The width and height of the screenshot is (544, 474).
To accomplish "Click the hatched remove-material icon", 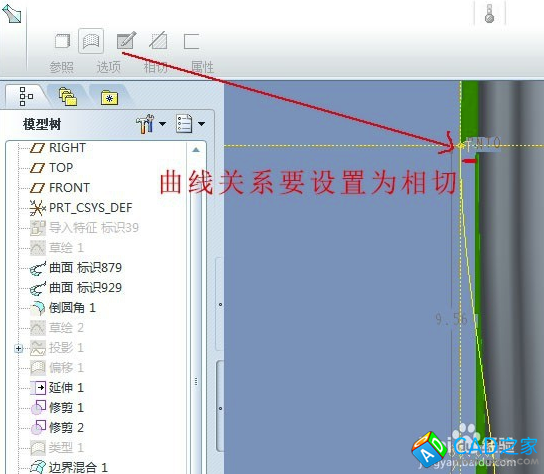I will tap(158, 41).
